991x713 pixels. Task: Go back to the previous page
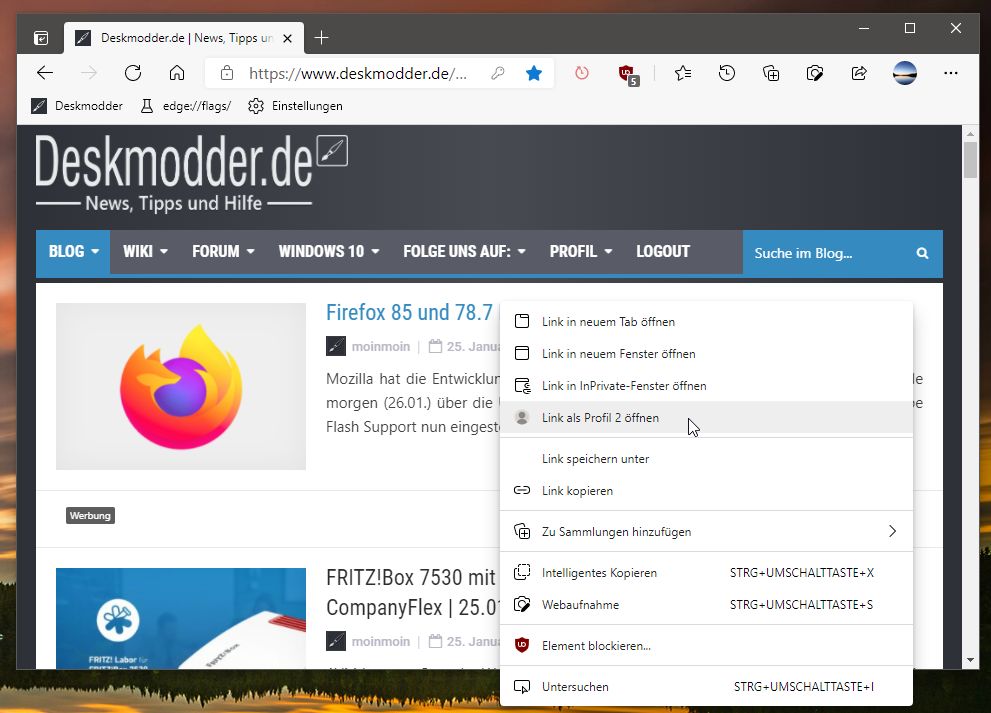[45, 73]
